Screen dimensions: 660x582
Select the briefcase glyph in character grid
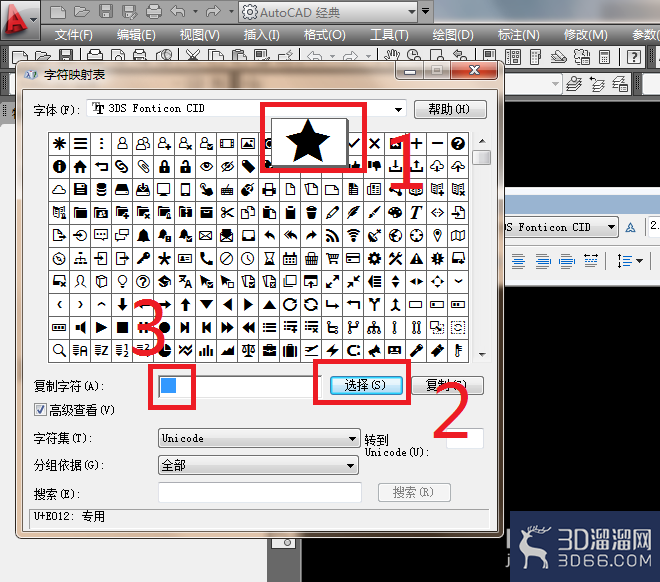click(269, 350)
